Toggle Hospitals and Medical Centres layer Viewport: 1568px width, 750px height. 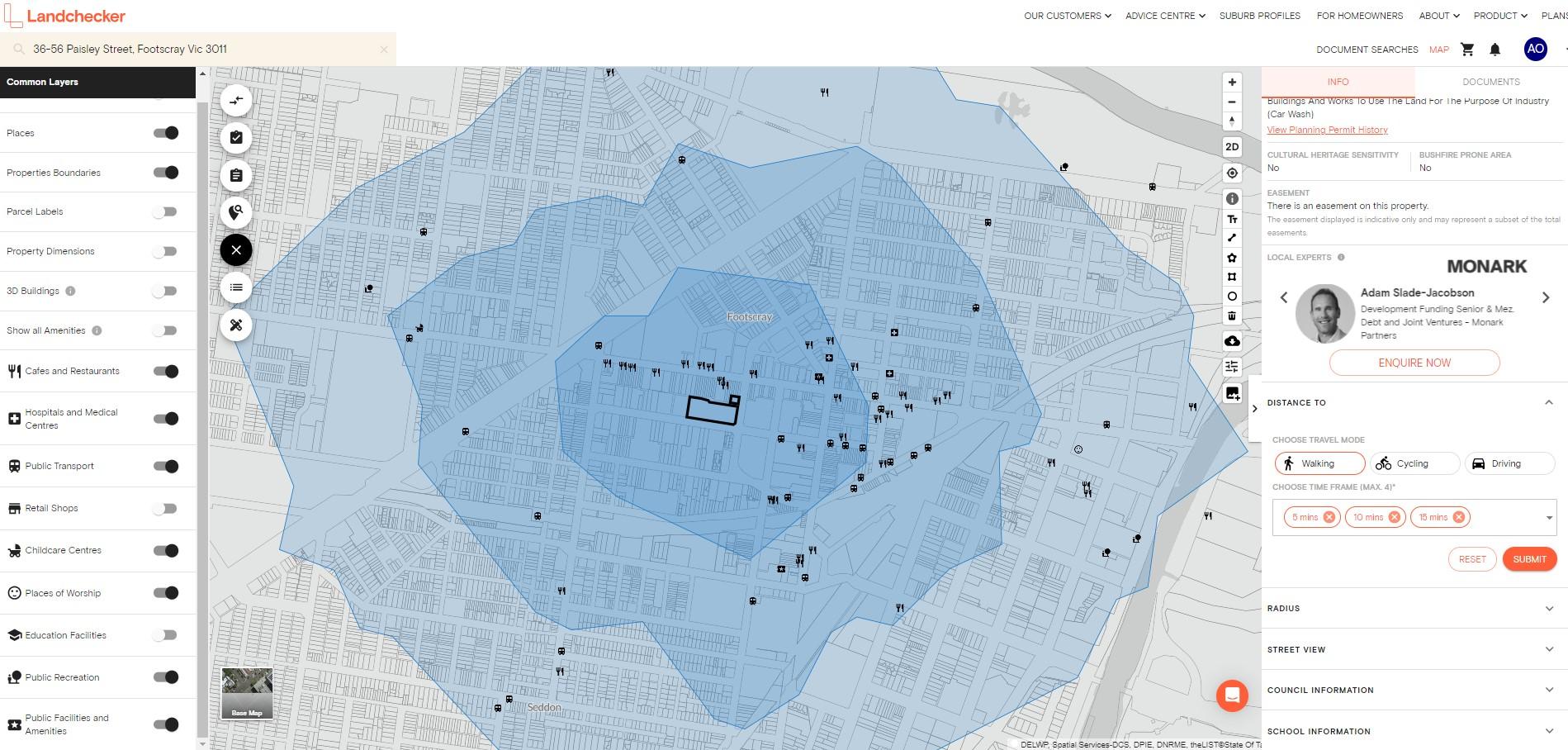[166, 419]
